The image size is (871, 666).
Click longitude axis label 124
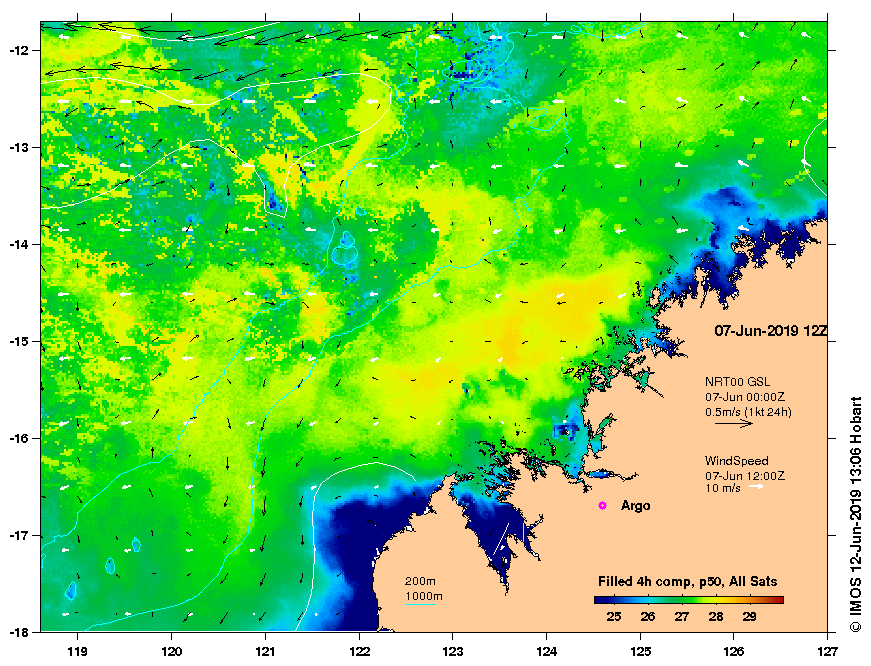point(547,651)
